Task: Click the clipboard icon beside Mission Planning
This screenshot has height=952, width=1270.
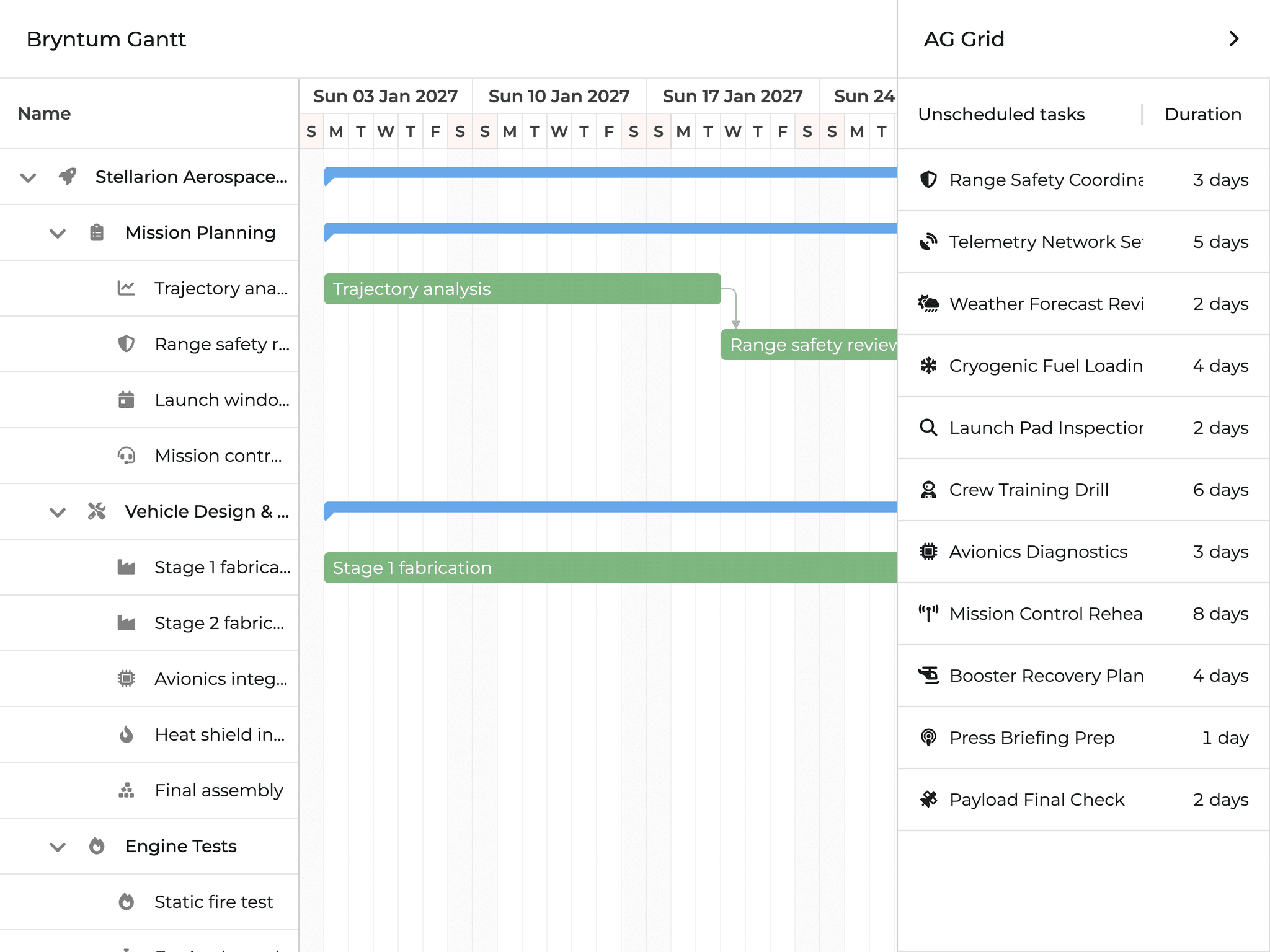Action: 97,232
